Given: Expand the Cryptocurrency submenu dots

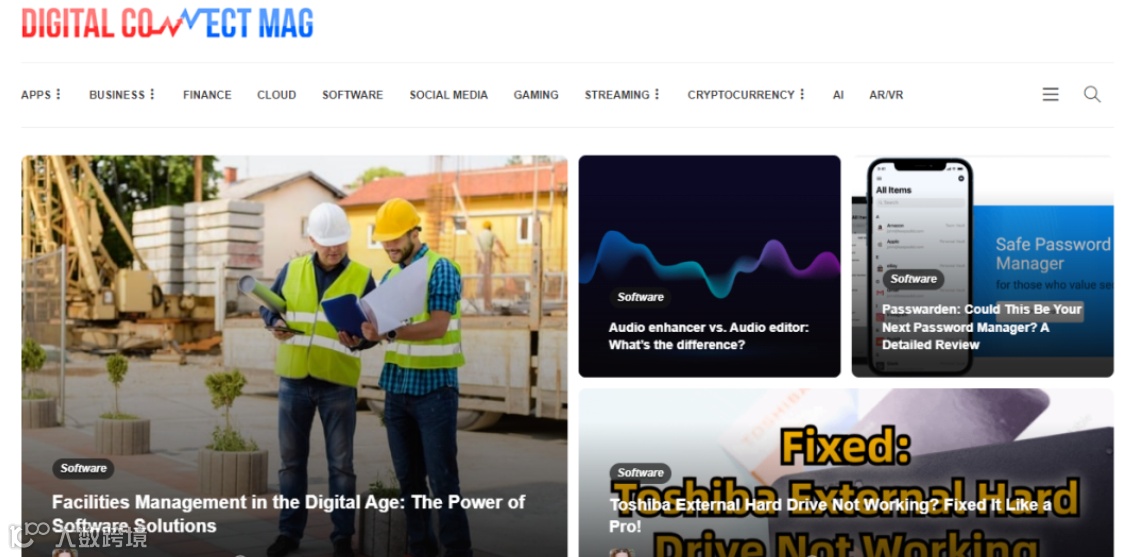Looking at the screenshot, I should click(802, 95).
